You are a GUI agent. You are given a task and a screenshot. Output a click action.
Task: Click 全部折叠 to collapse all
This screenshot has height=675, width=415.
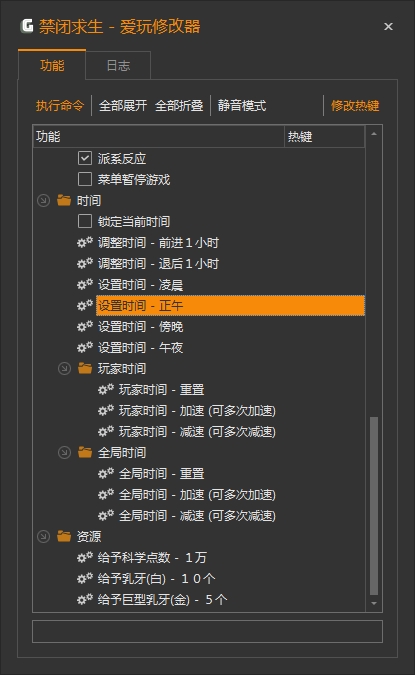pyautogui.click(x=179, y=105)
